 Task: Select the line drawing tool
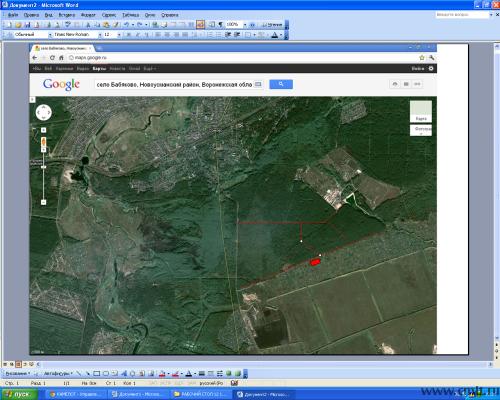78,374
